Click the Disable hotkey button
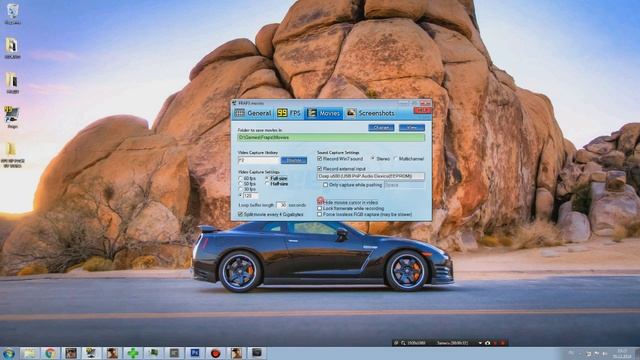This screenshot has width=640, height=360. click(294, 160)
